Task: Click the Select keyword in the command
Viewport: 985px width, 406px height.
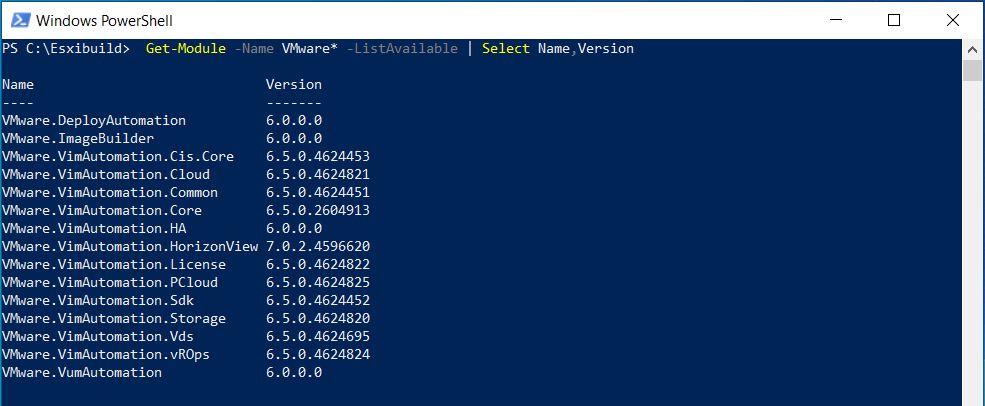Action: [x=506, y=48]
